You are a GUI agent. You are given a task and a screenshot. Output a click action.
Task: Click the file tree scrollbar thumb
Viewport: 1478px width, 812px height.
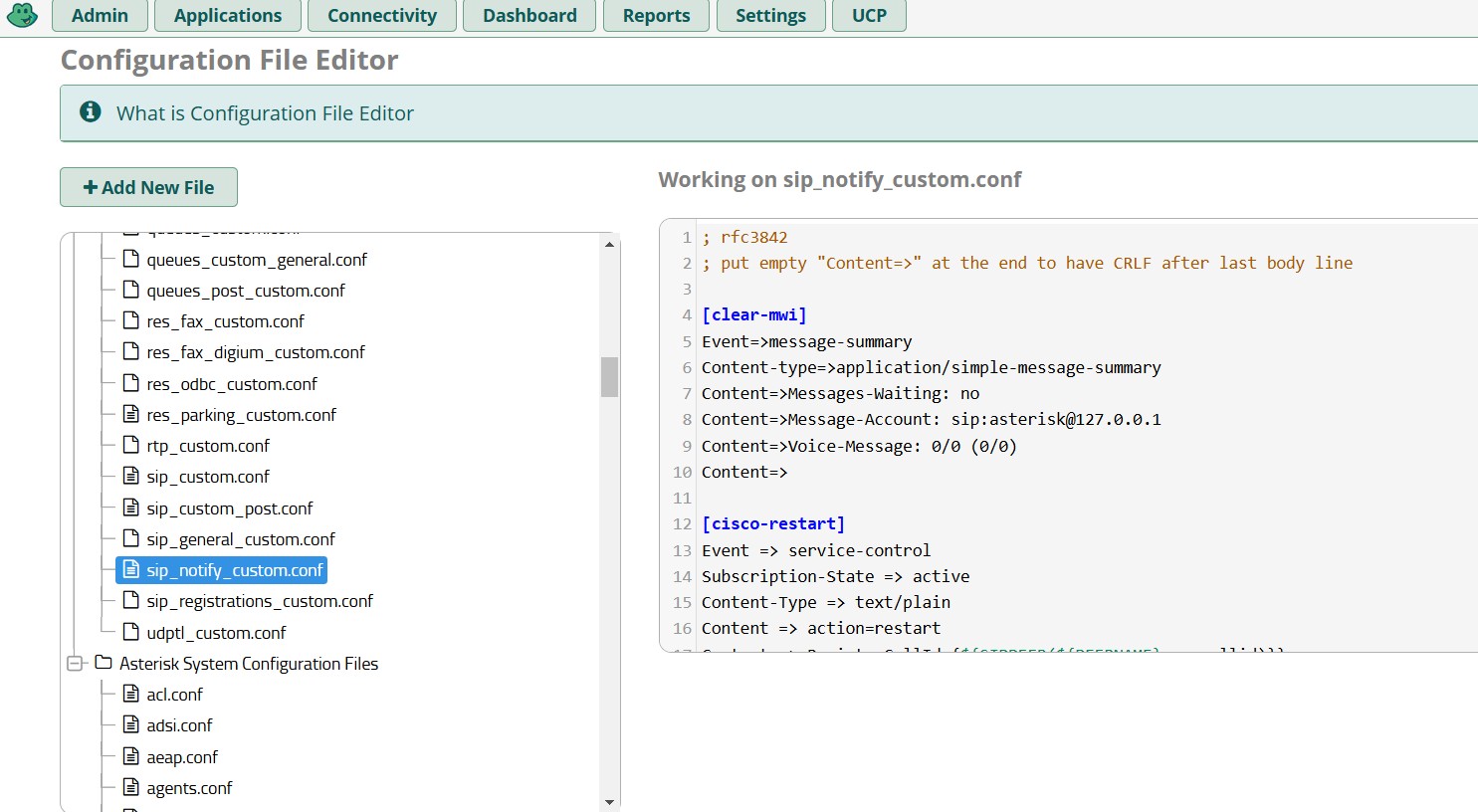pos(609,377)
